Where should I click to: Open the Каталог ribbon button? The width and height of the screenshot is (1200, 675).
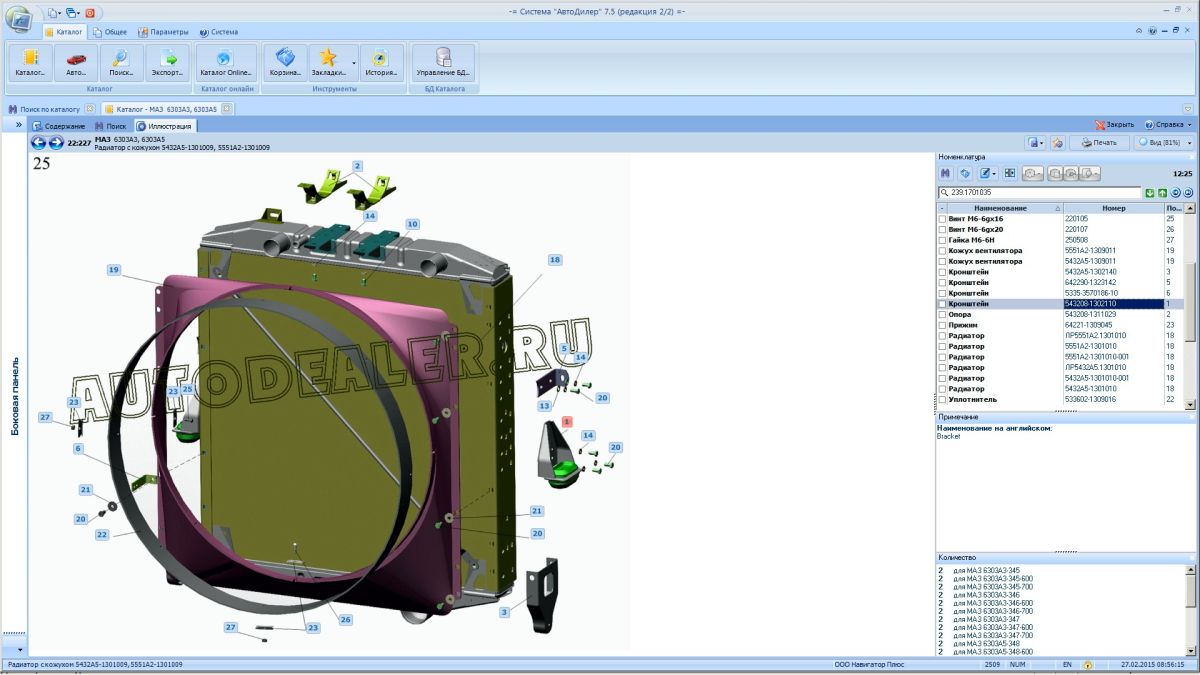click(x=31, y=62)
